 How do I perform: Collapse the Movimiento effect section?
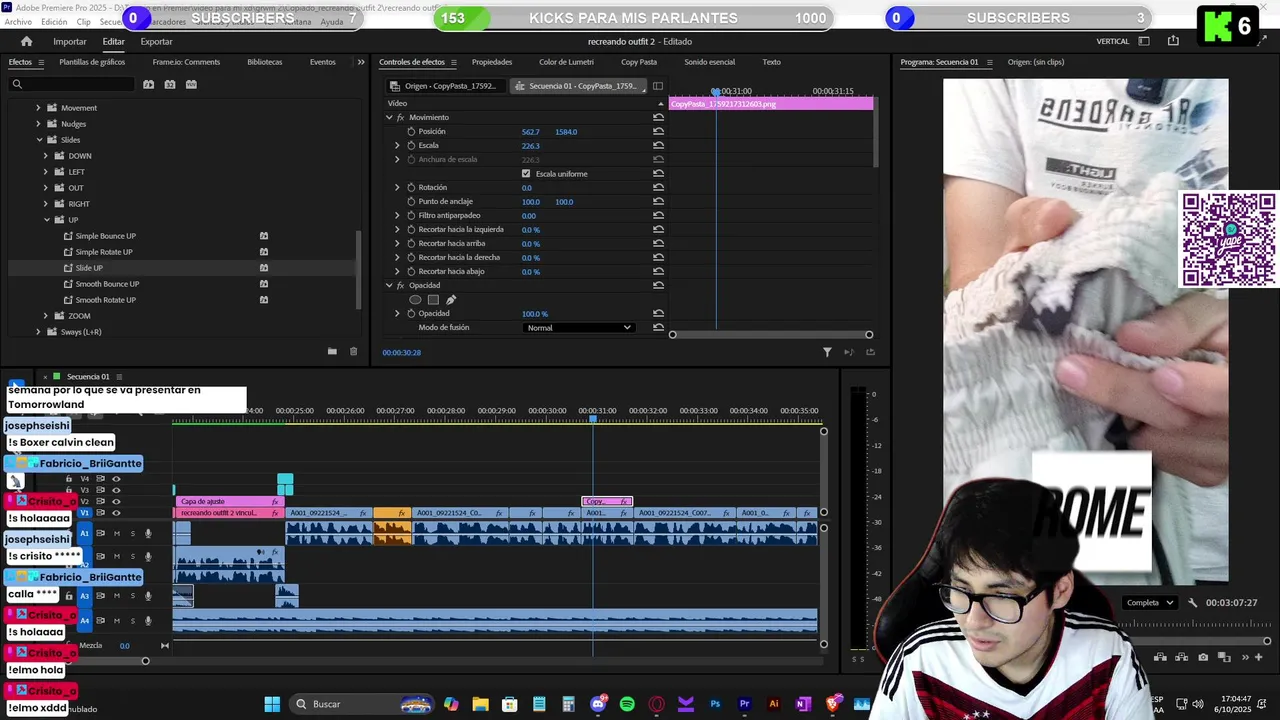[x=389, y=118]
